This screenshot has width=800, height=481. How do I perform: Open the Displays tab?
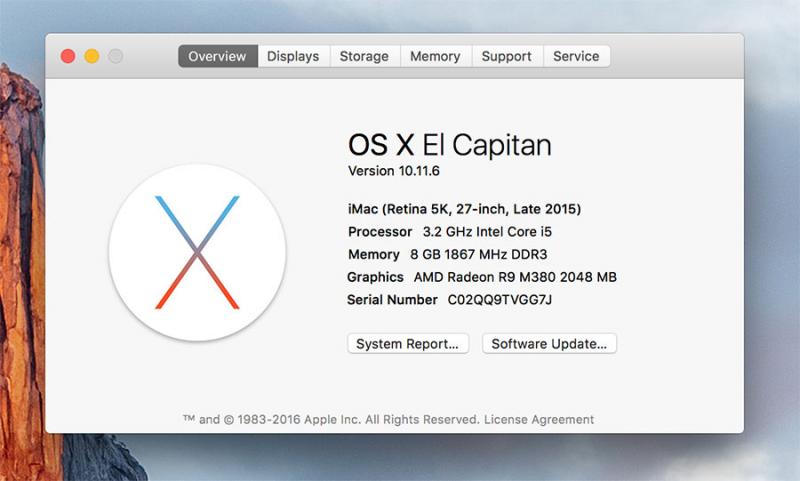(x=293, y=56)
